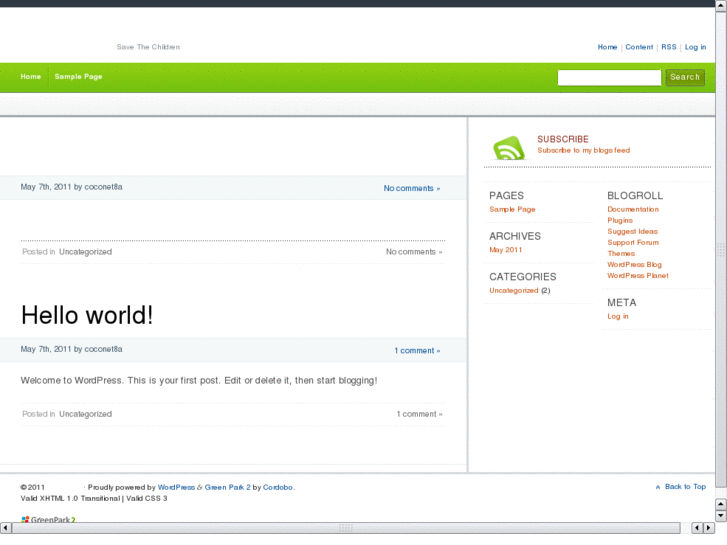Open Uncategorized under CATEGORIES sidebar
Screen dimensions: 727x545
click(514, 290)
